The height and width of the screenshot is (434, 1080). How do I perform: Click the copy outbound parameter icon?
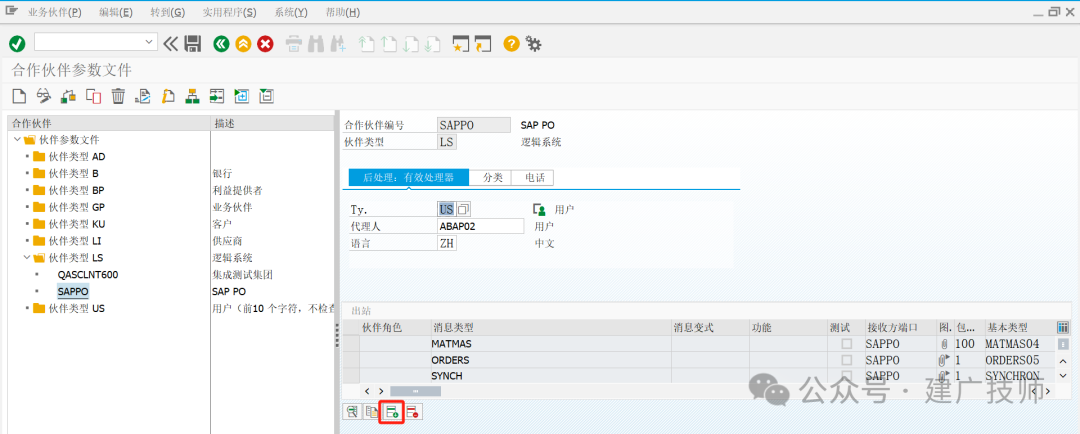tap(372, 412)
